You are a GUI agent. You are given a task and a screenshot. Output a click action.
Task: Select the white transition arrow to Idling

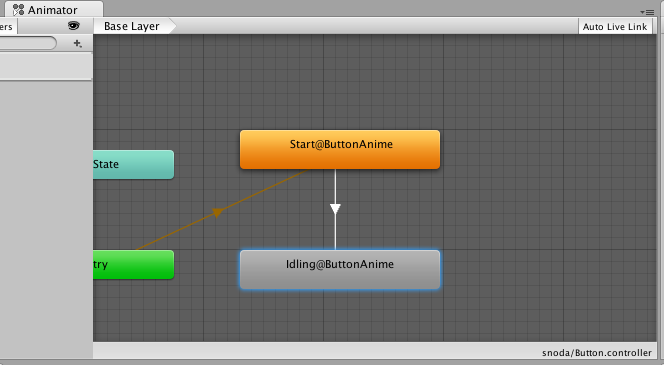pos(335,209)
